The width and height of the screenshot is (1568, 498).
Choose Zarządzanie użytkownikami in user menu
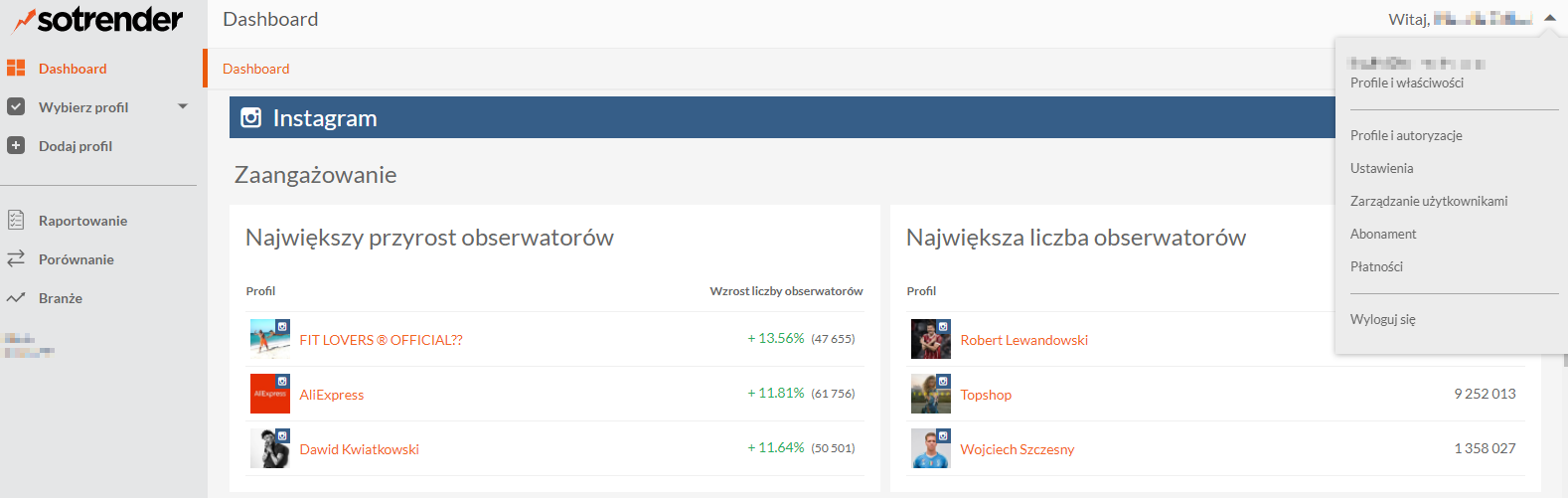pyautogui.click(x=1428, y=201)
